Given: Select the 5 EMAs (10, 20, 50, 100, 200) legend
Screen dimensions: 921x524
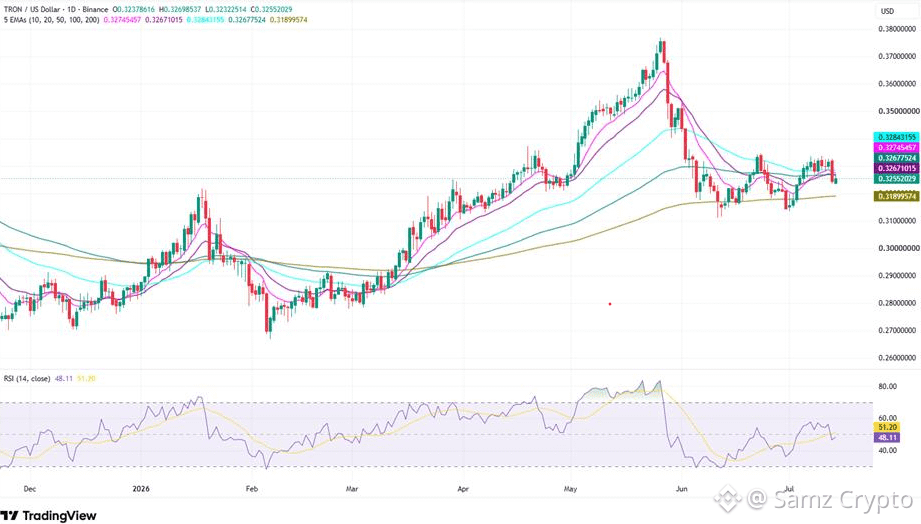Looking at the screenshot, I should pyautogui.click(x=51, y=19).
